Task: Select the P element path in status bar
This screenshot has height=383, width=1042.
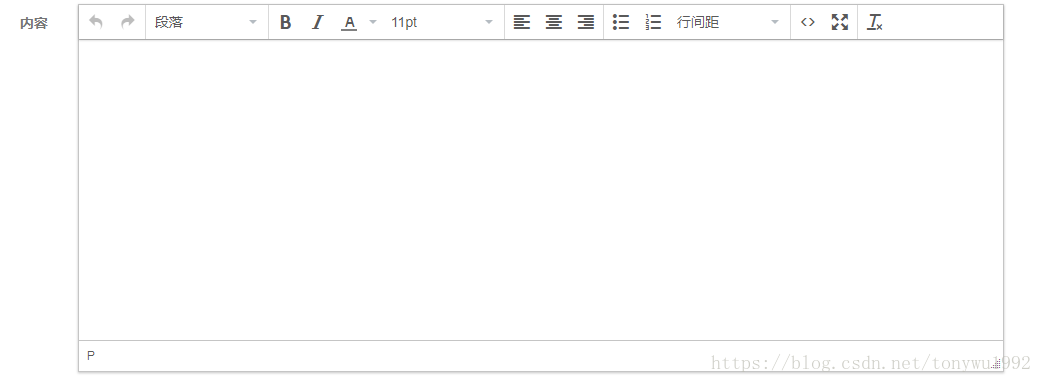Action: tap(91, 356)
